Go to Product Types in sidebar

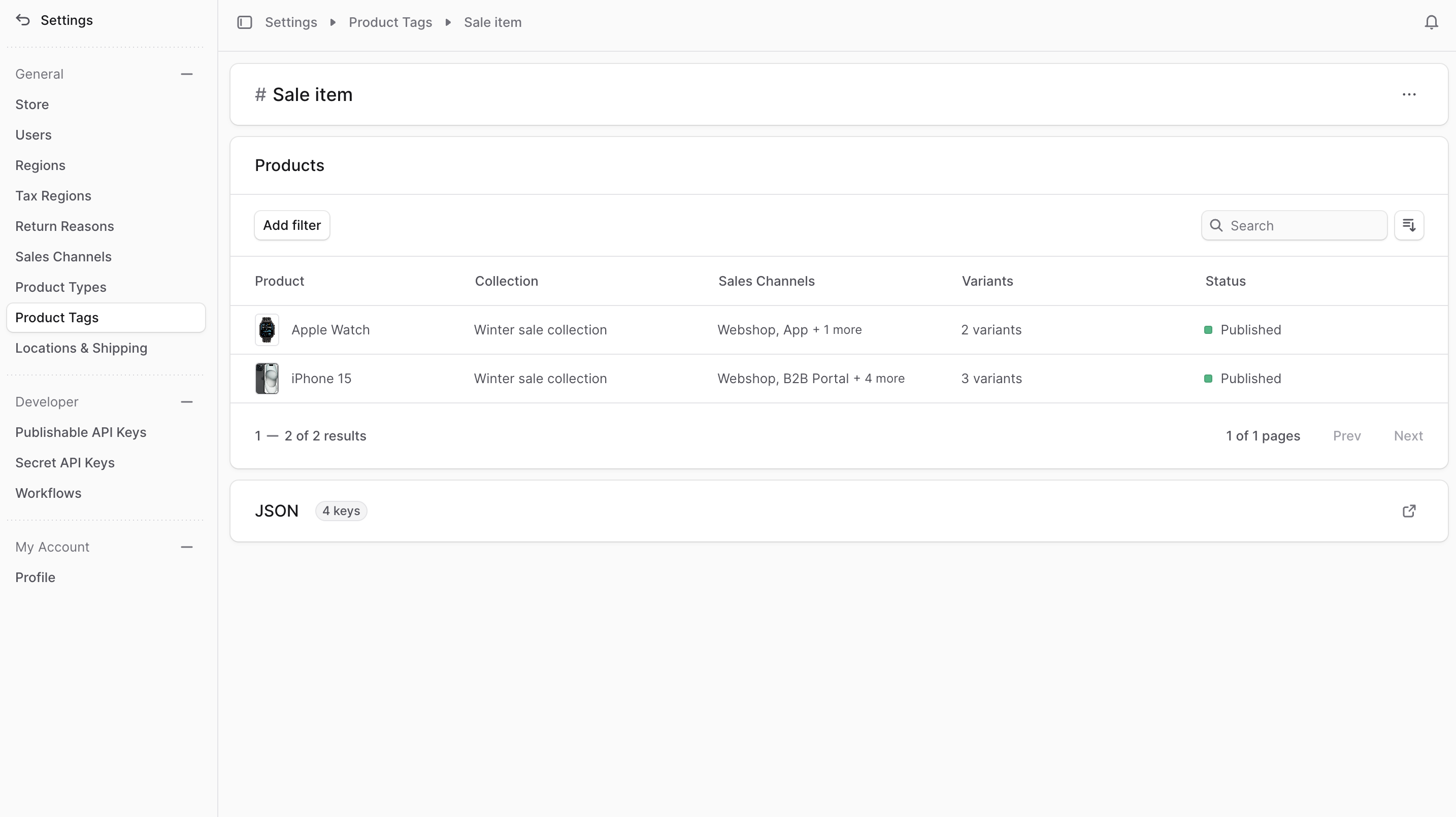coord(60,287)
